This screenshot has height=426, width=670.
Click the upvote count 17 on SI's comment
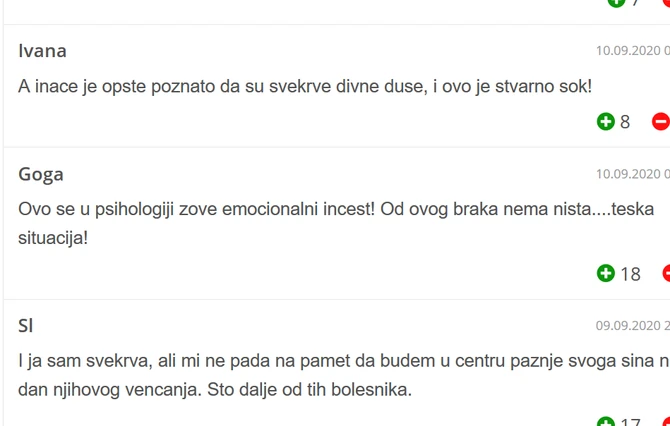coord(630,422)
